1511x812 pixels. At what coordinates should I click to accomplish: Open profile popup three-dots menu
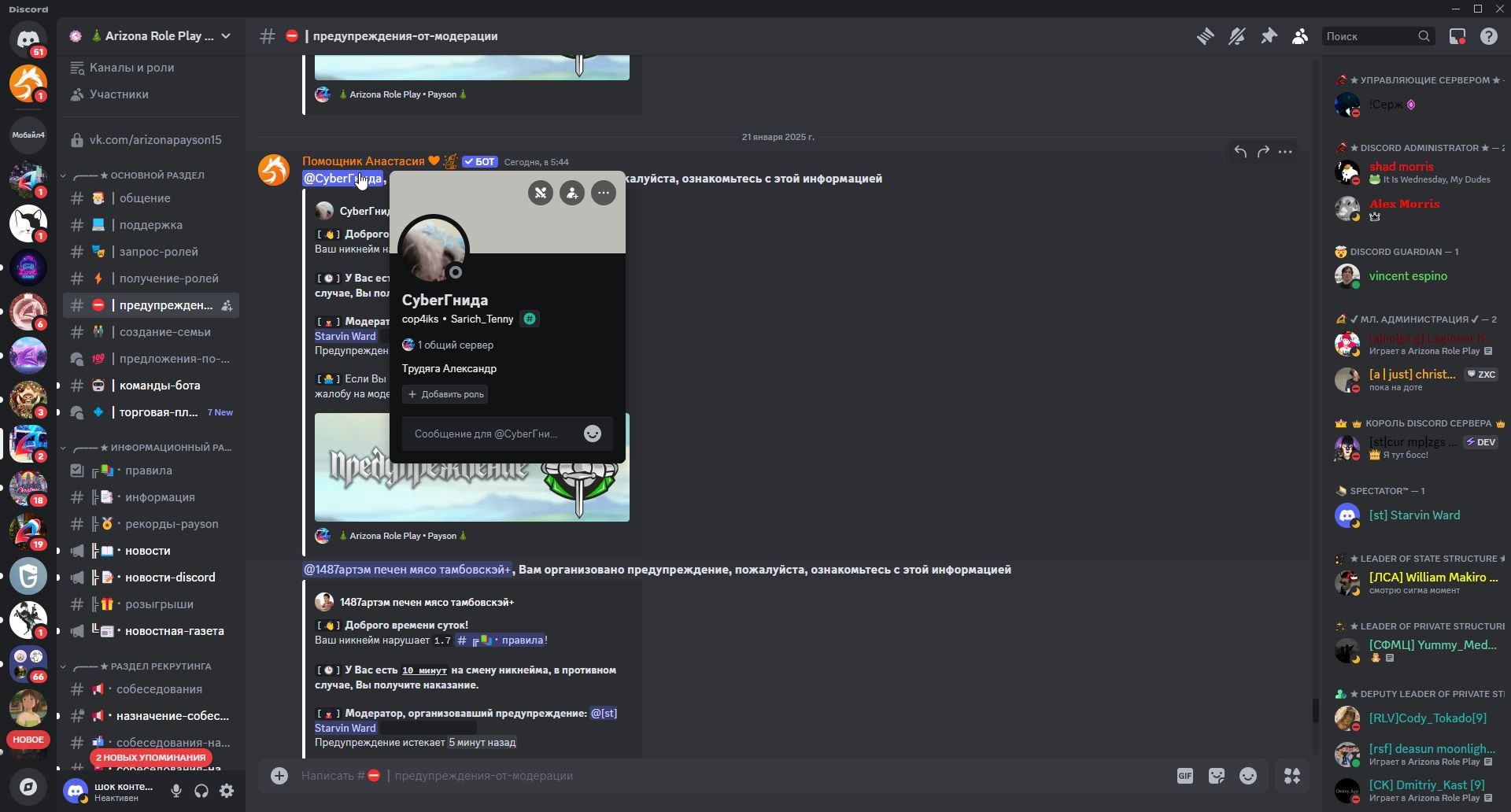coord(604,193)
